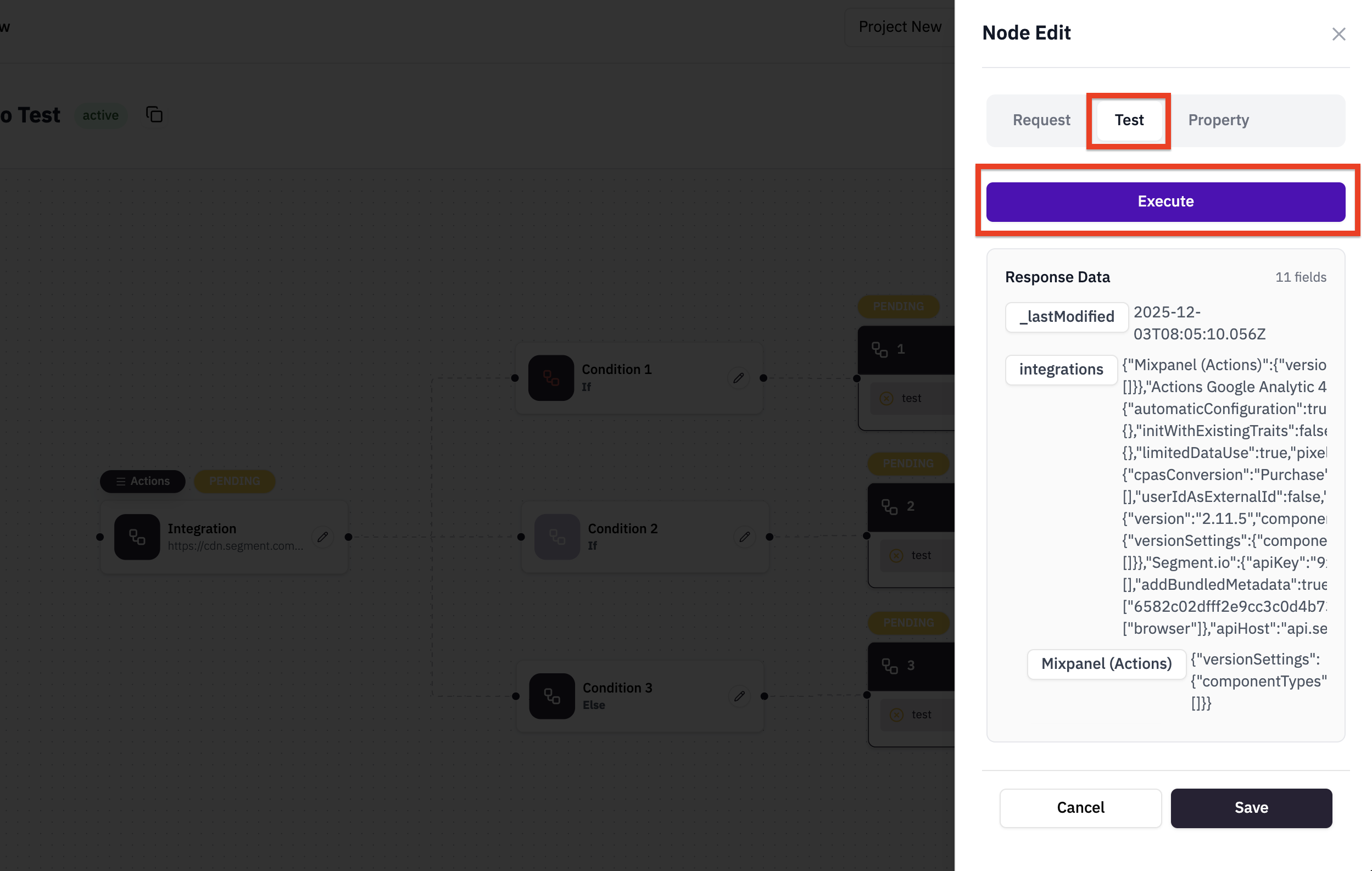Save the node changes
The width and height of the screenshot is (1372, 871).
pyautogui.click(x=1251, y=807)
